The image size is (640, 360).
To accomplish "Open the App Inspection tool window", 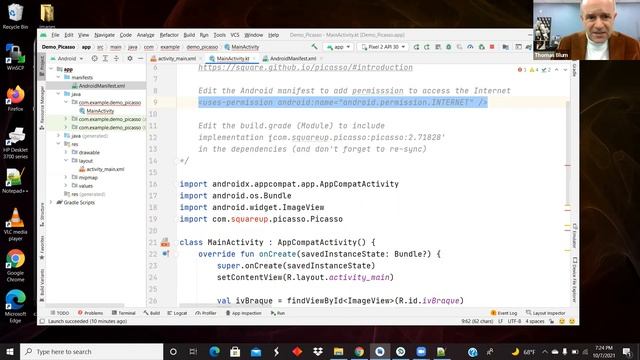I will point(243,313).
